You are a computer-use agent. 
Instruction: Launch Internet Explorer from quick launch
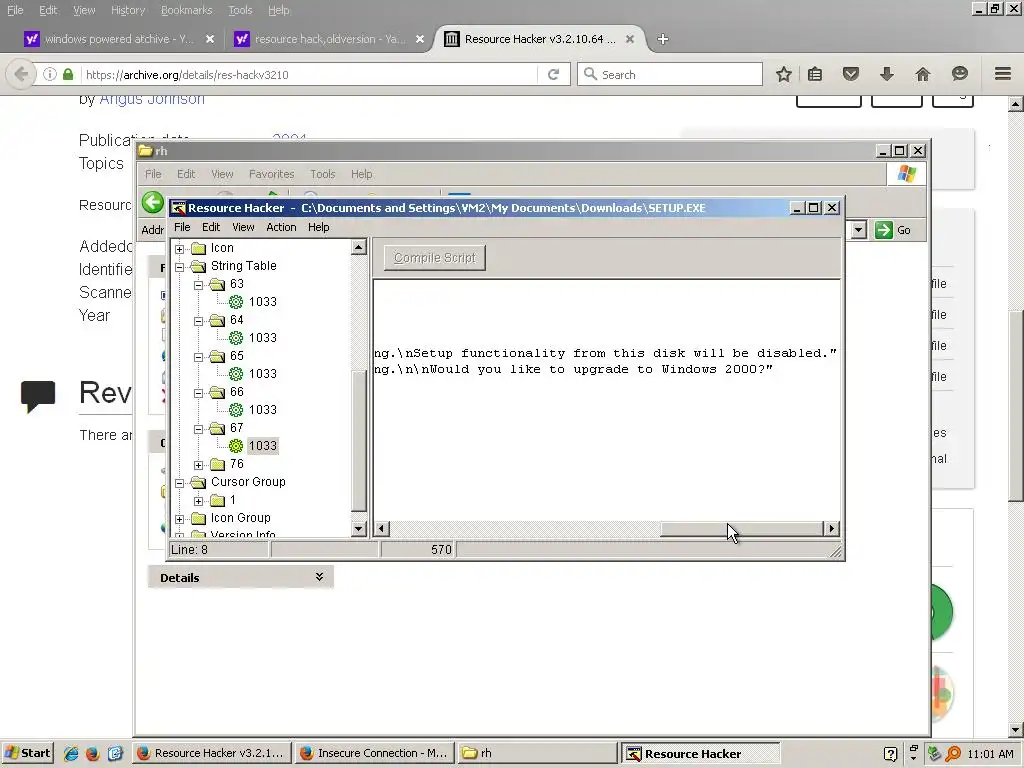click(x=71, y=753)
